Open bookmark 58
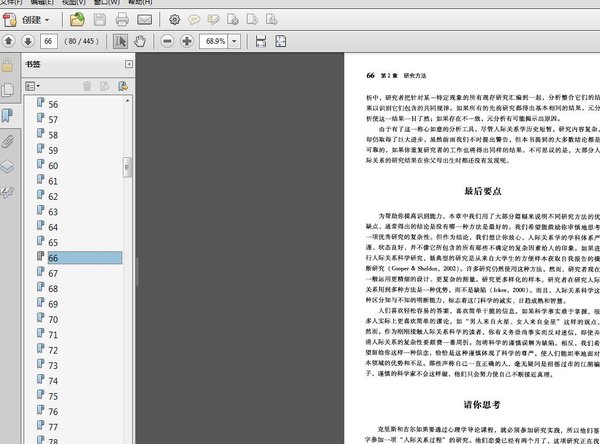This screenshot has width=600, height=444. [53, 134]
